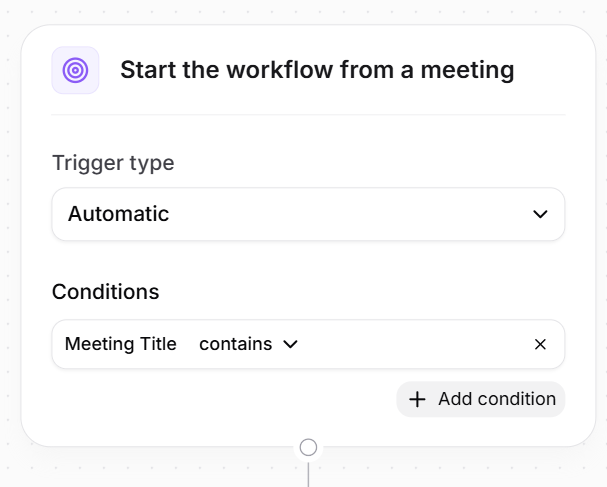607x487 pixels.
Task: Expand the Trigger type chevron arrow
Action: click(540, 214)
